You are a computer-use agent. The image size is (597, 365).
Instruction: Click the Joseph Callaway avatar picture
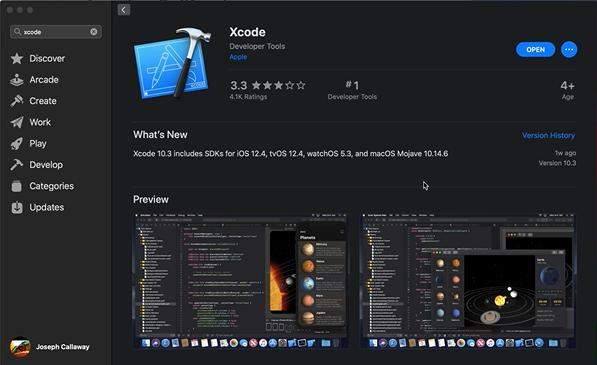point(20,347)
